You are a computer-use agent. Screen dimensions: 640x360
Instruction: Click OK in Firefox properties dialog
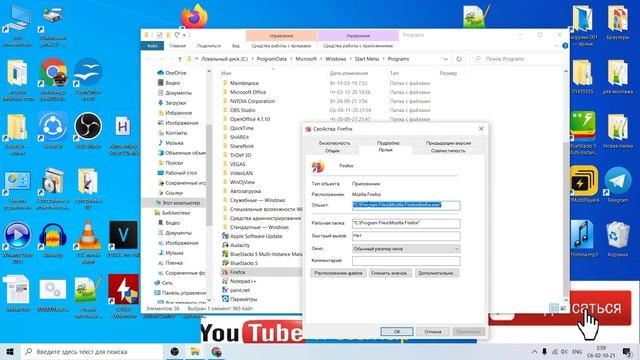tap(397, 332)
